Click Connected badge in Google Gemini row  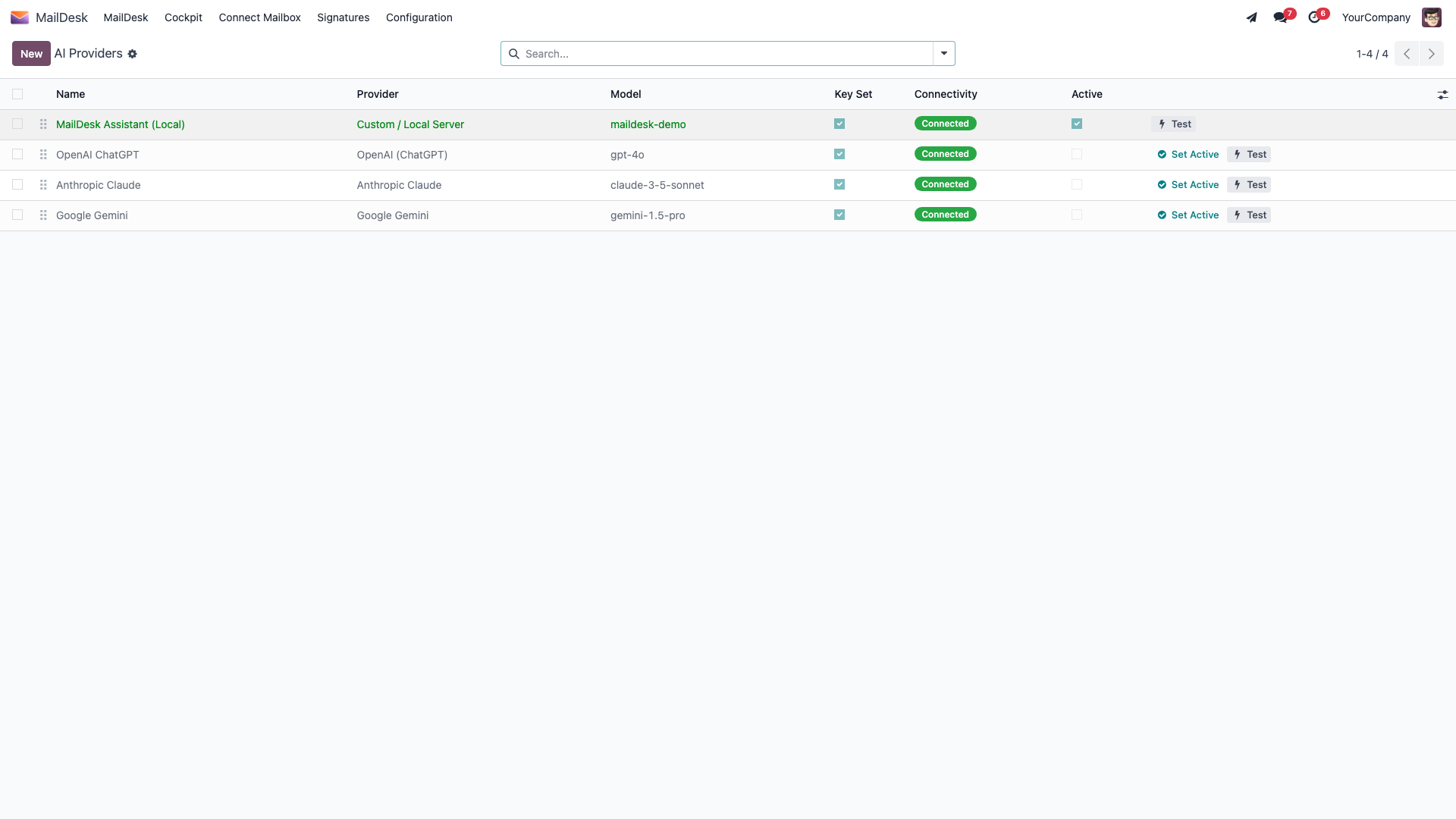tap(945, 215)
